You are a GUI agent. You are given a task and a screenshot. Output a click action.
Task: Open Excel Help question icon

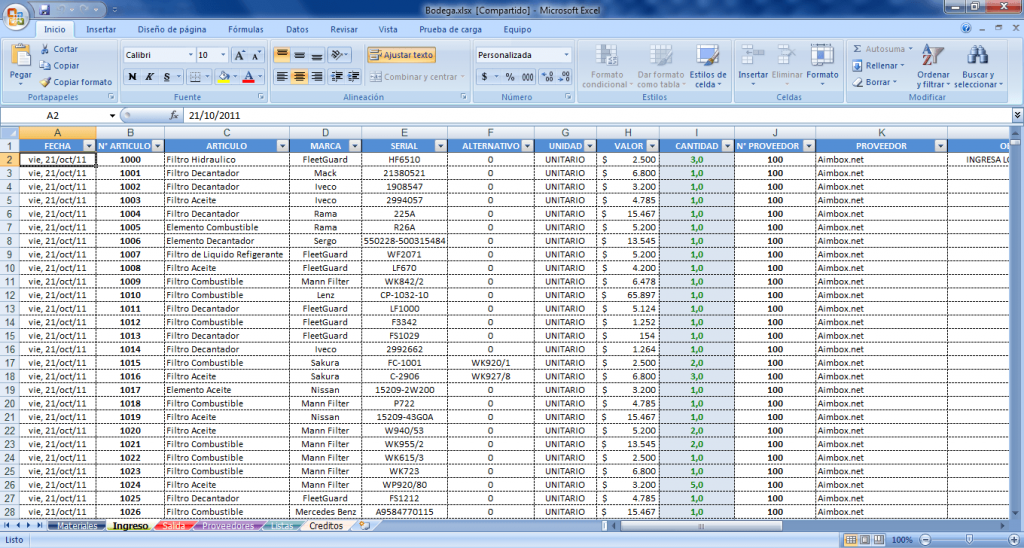click(x=967, y=29)
